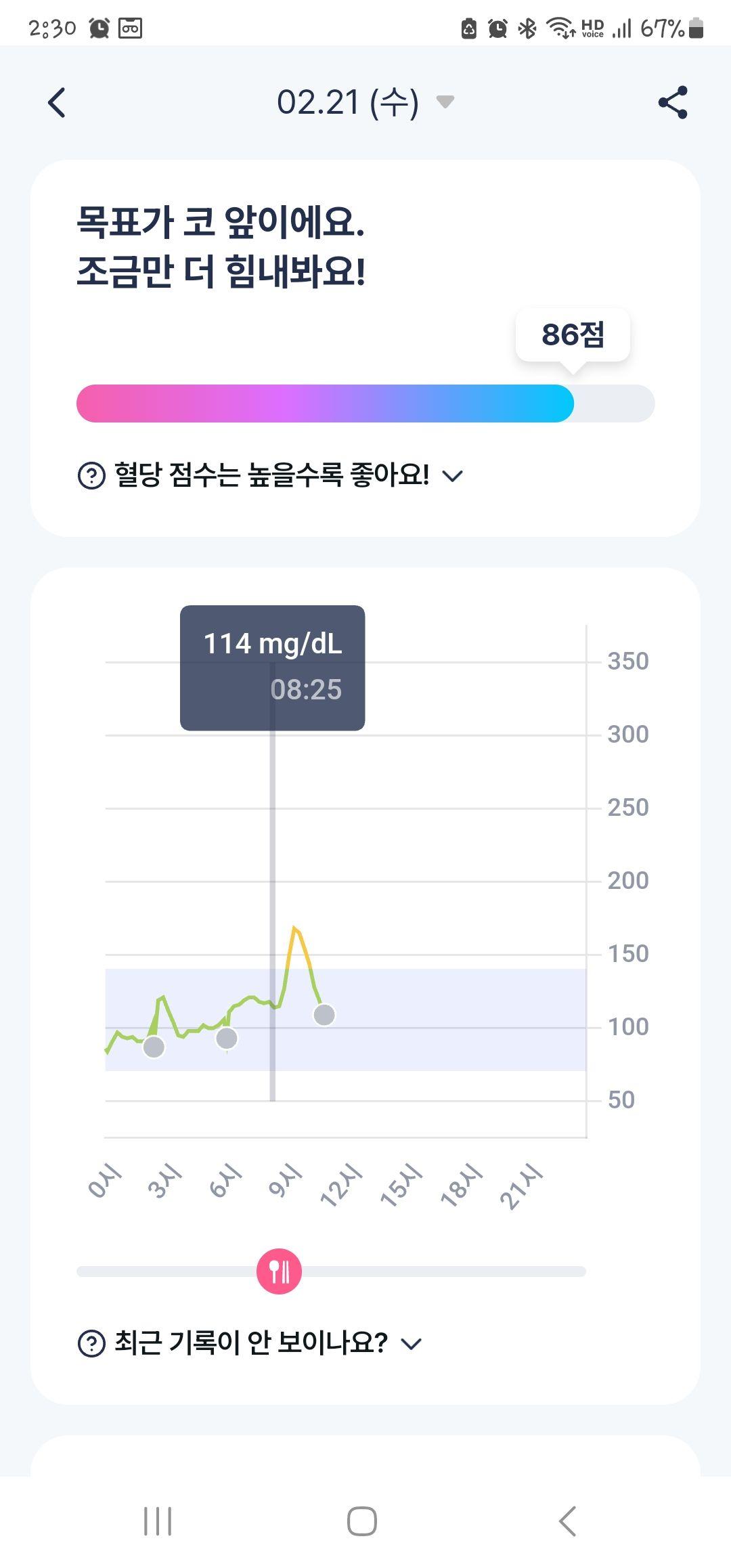Expand the 최근 기록이 안 보이나요 chevron
The height and width of the screenshot is (1568, 731).
coord(411,1344)
